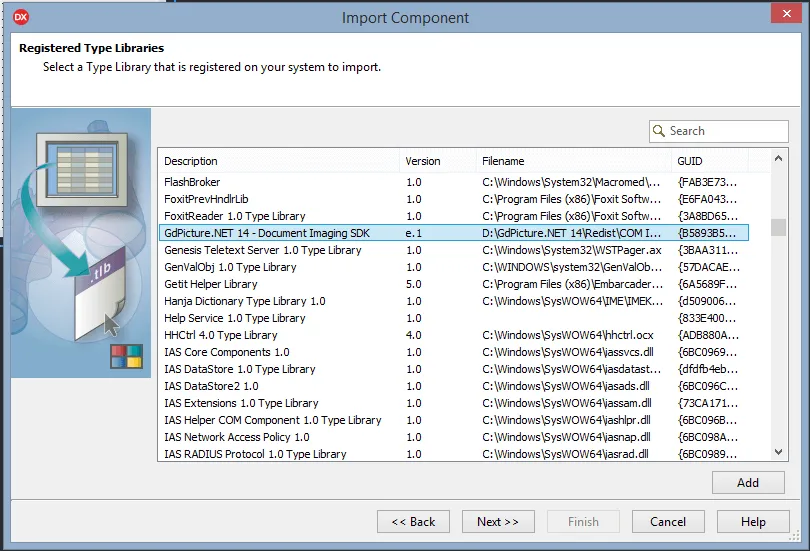Click filename C:\Windows\System32\WSTPager.ax

tap(572, 250)
